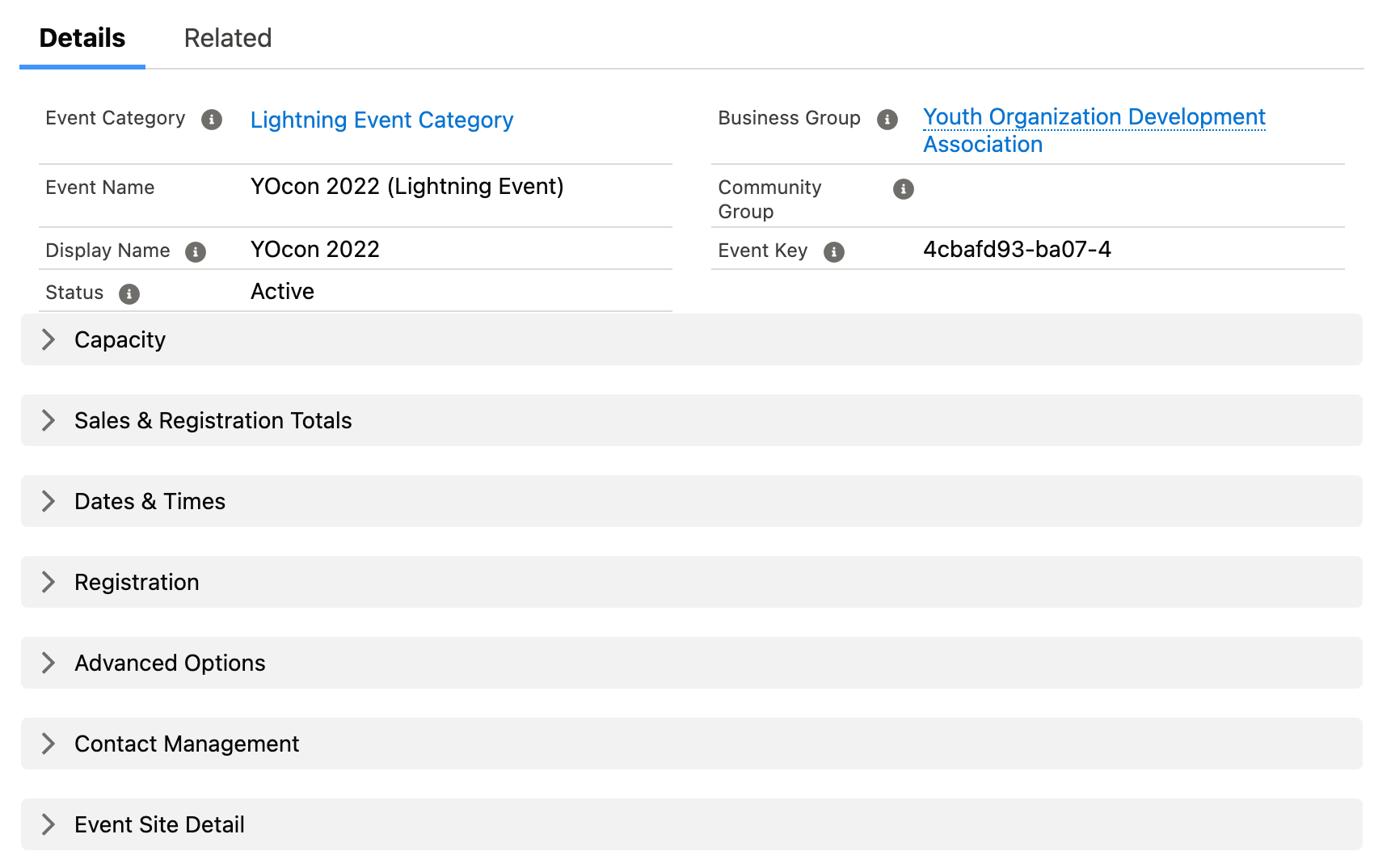Click the Event Name value YOcon 2022 (Lightning Event)
Image resolution: width=1374 pixels, height=868 pixels.
tap(407, 187)
